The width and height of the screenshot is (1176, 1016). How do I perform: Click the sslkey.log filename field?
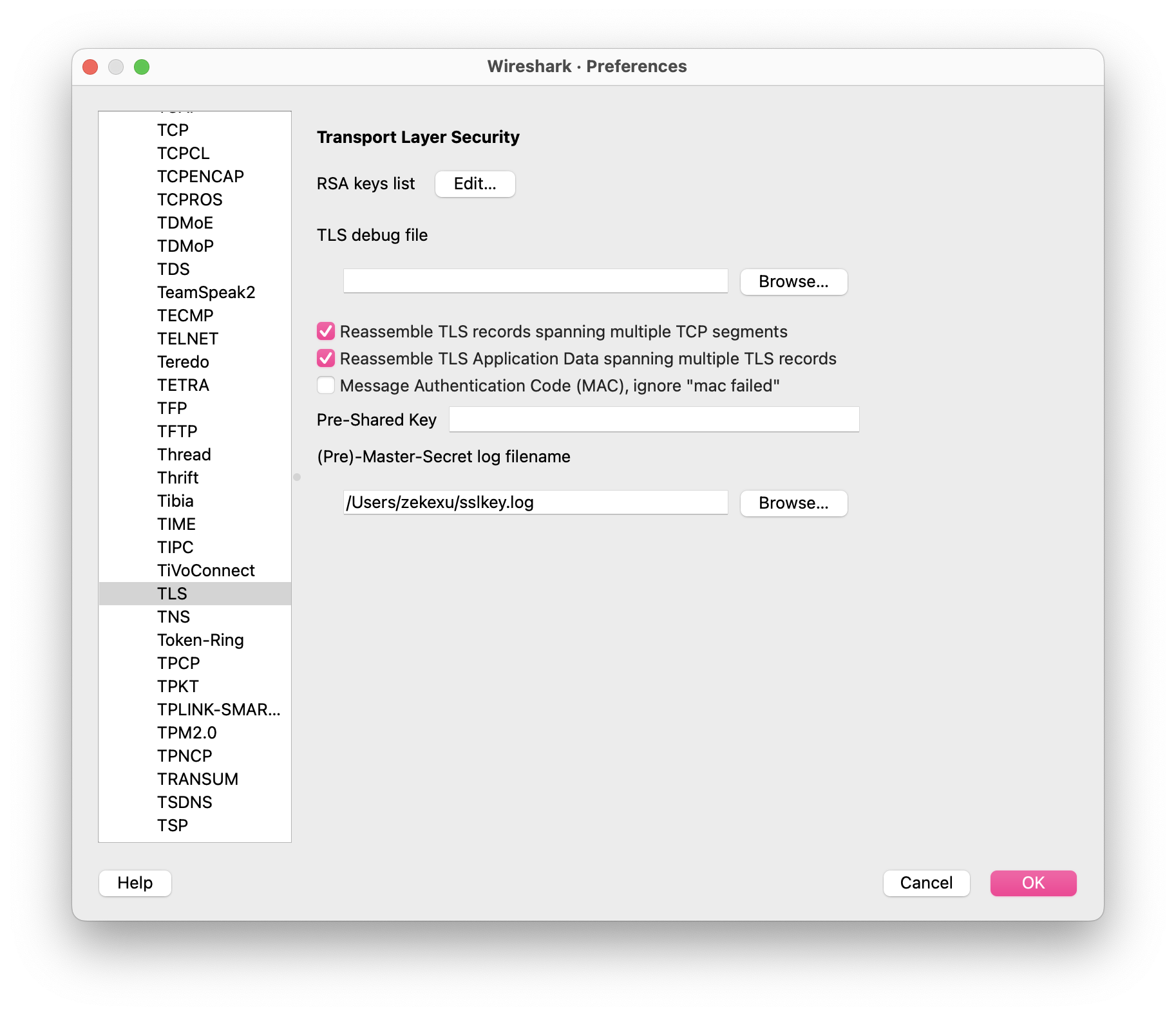(x=535, y=502)
